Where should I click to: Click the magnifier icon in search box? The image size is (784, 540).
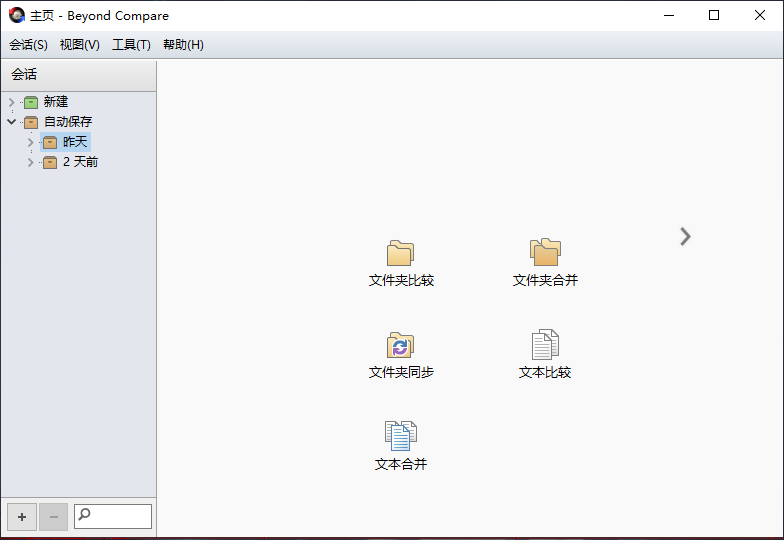click(x=84, y=514)
